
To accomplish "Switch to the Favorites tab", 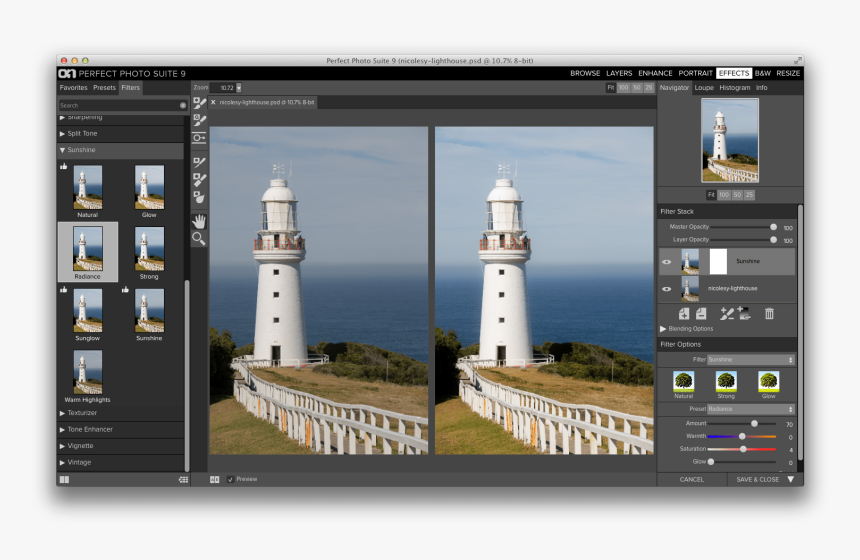I will pos(73,88).
